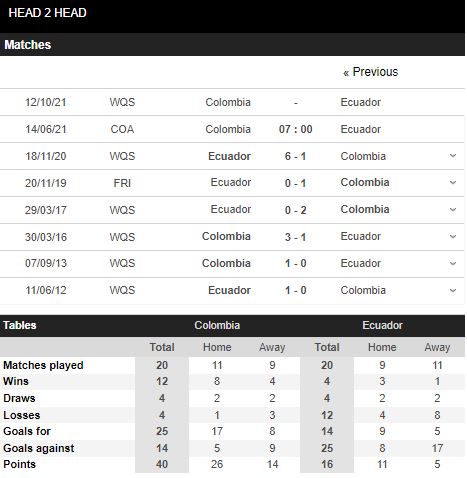Click the Matches section header
Screen dimensions: 467x478
pos(232,45)
